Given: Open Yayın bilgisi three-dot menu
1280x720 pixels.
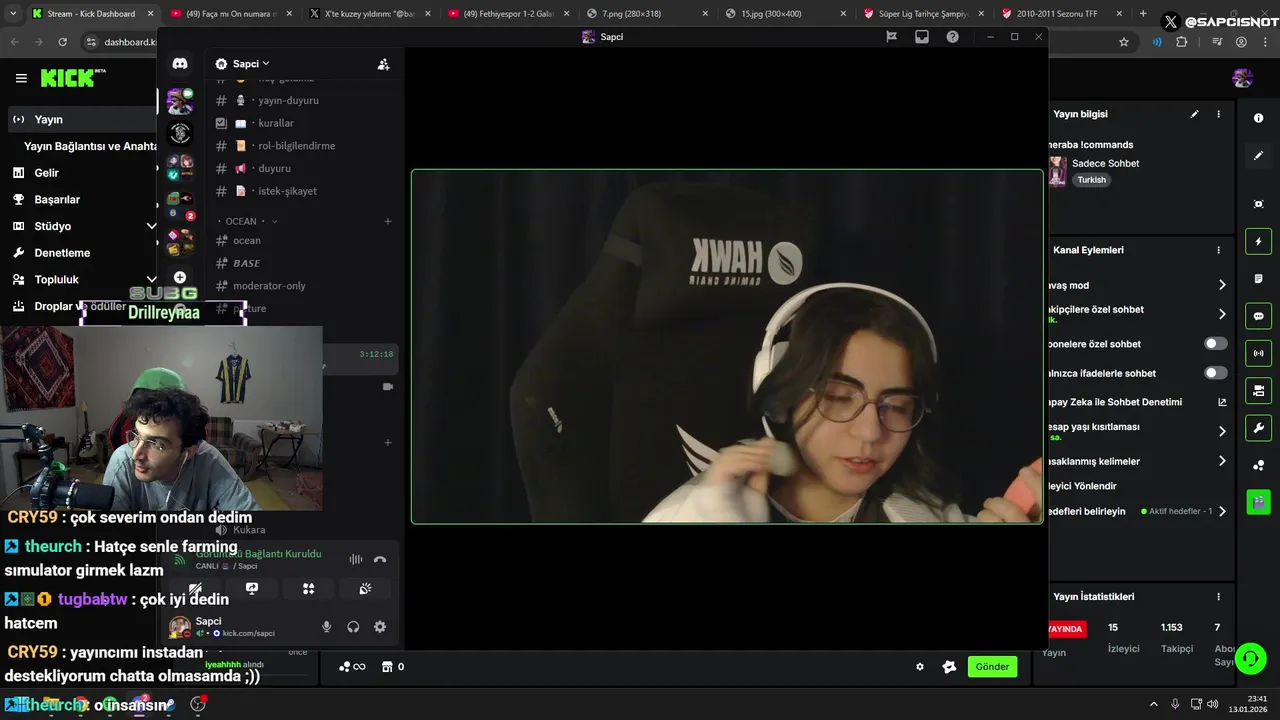Looking at the screenshot, I should point(1218,114).
